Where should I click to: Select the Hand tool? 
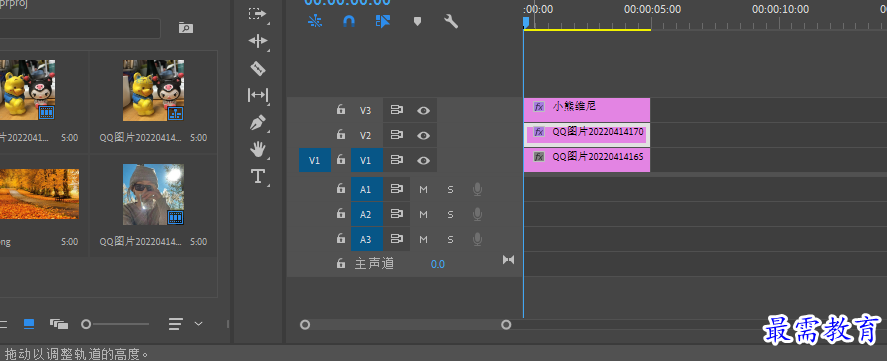[258, 149]
